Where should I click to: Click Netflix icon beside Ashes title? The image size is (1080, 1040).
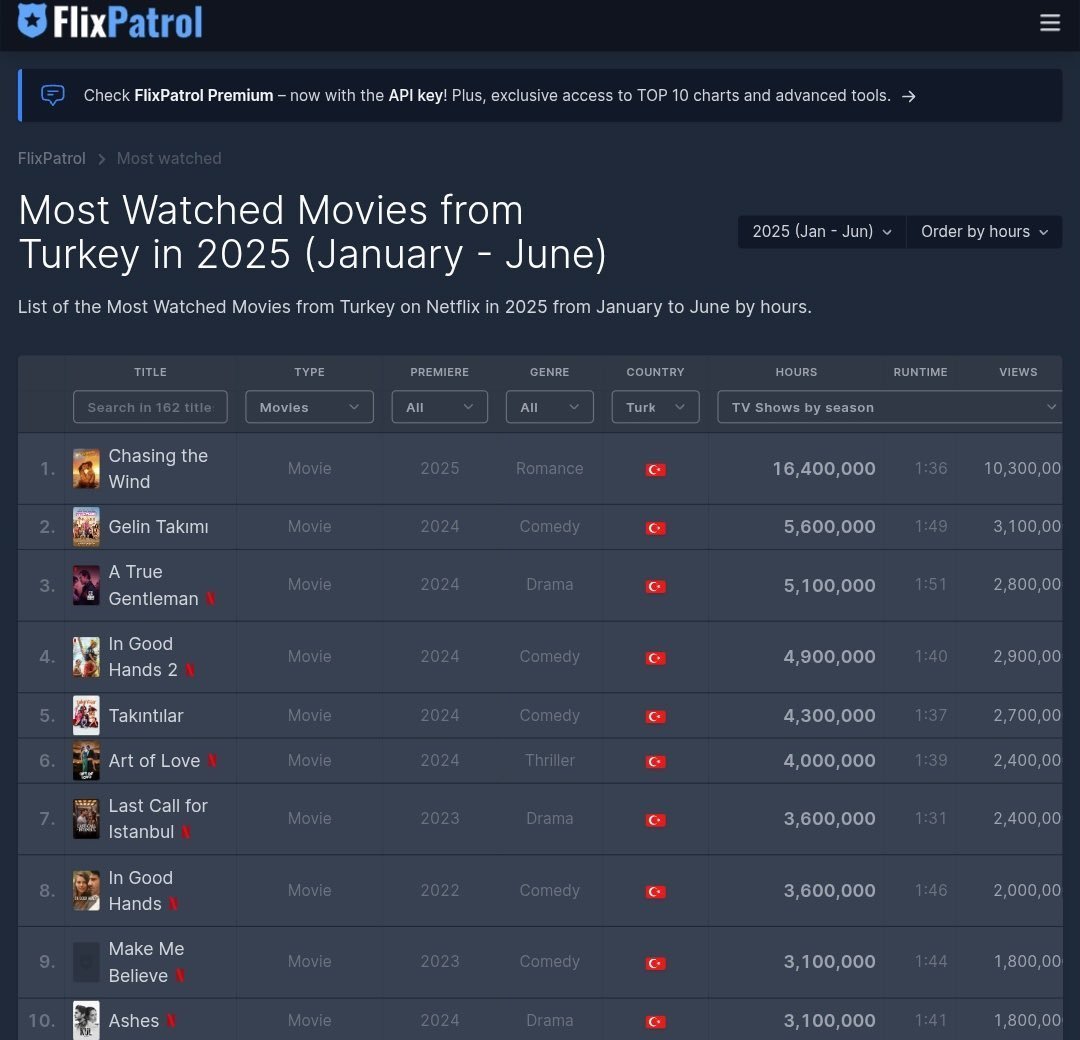tap(171, 1021)
